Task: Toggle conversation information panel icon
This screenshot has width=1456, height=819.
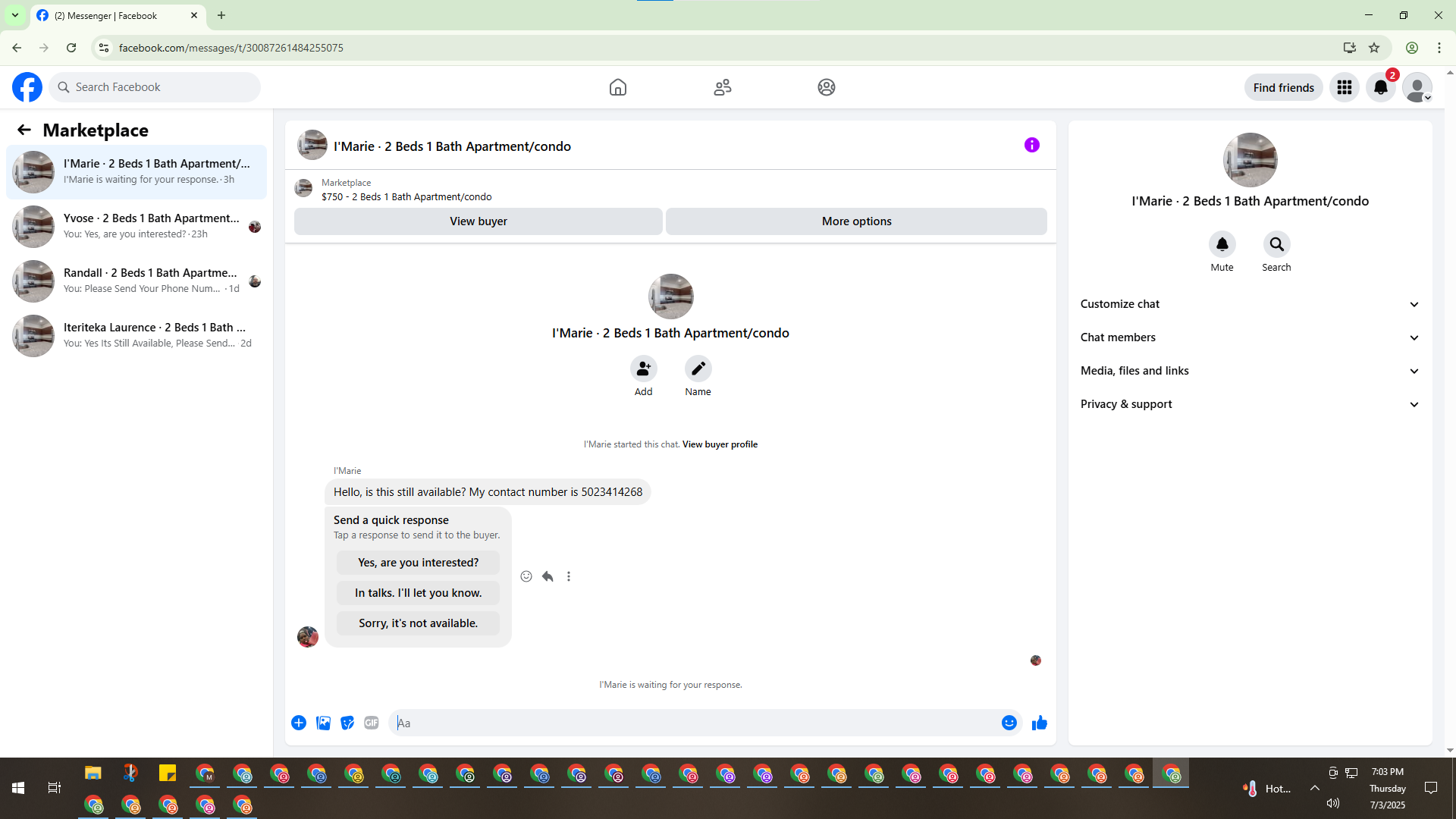Action: coord(1031,145)
